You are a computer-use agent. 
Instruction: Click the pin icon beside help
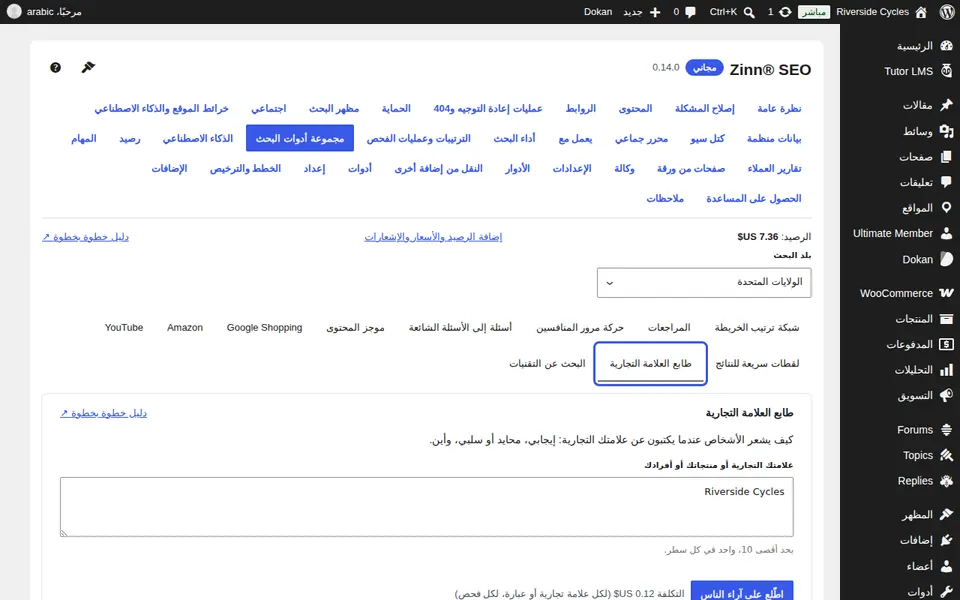click(88, 67)
